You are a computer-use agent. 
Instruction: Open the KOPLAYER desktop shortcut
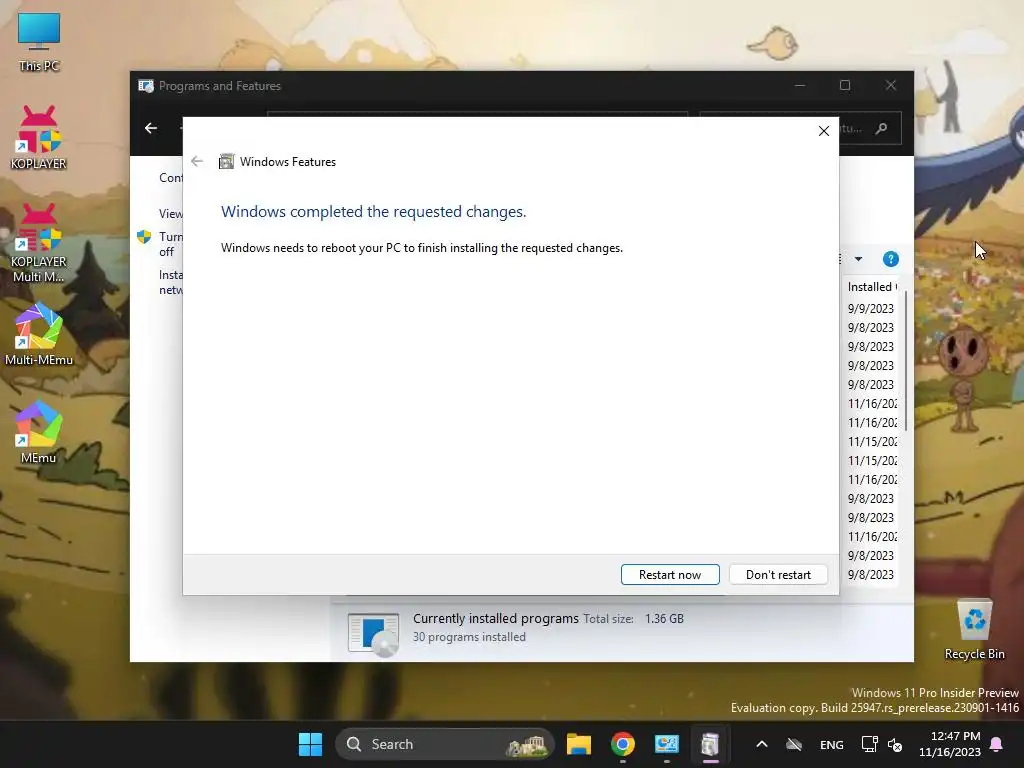point(39,138)
